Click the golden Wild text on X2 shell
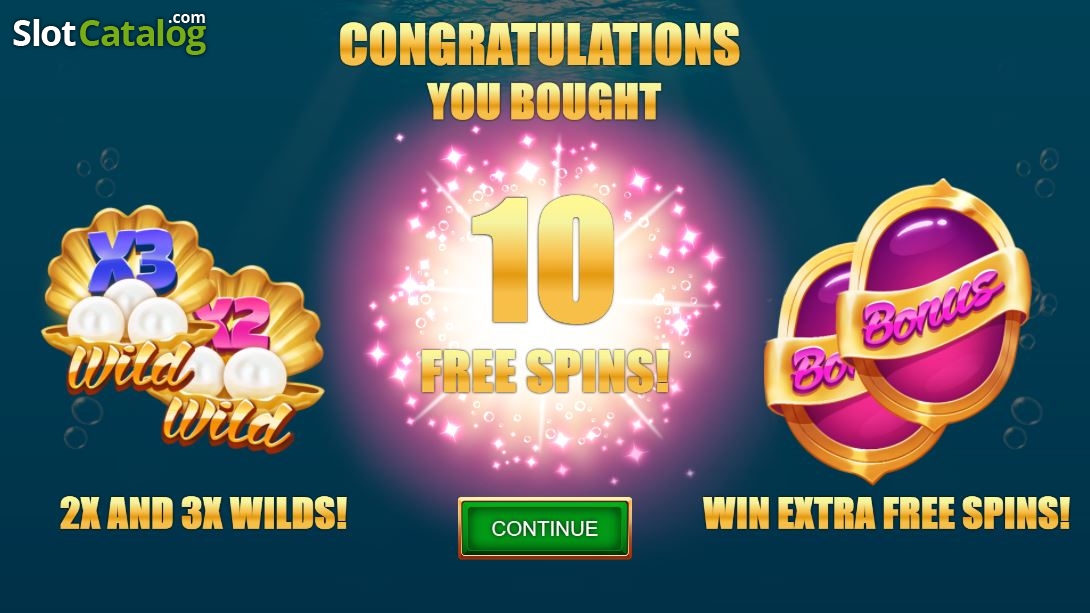The image size is (1090, 613). click(227, 422)
